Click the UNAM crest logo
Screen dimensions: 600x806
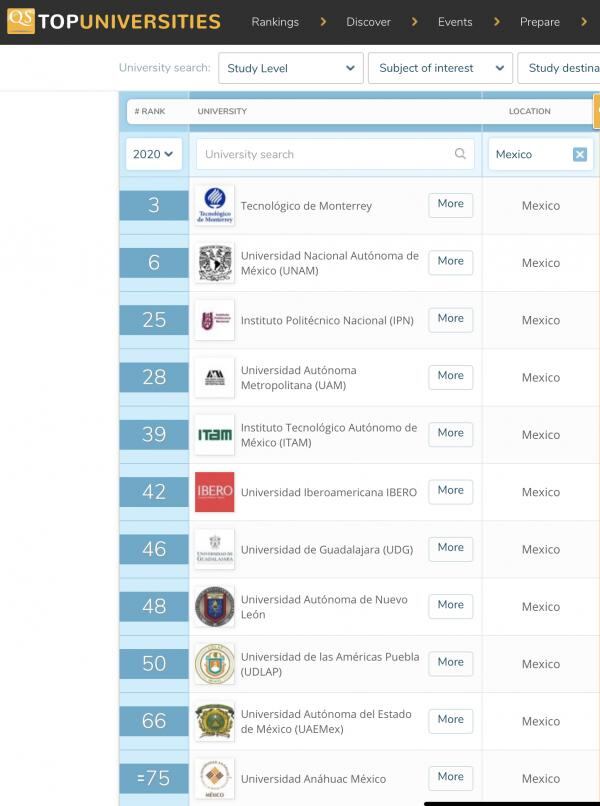tap(214, 263)
